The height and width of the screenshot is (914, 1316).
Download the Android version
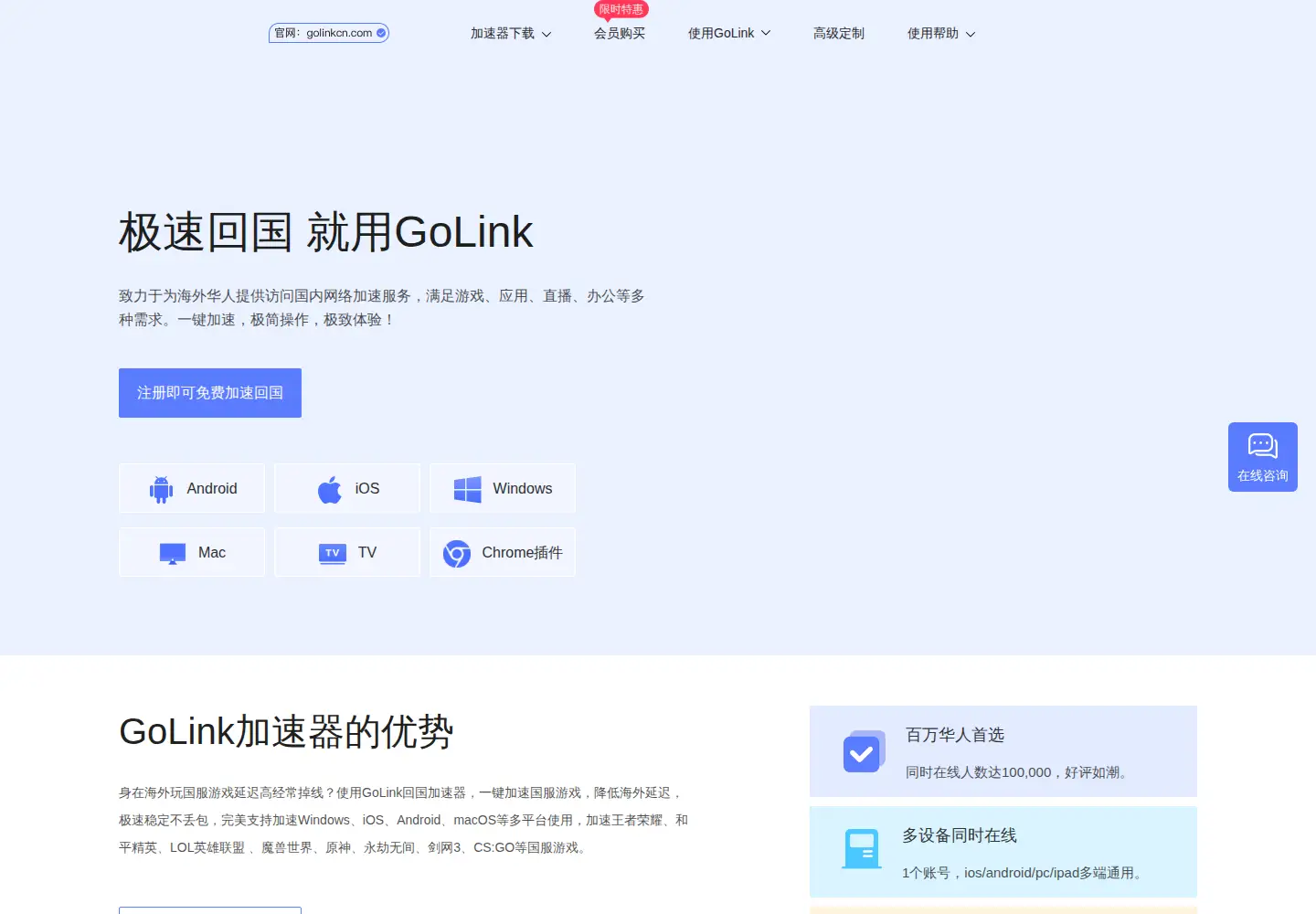(192, 488)
